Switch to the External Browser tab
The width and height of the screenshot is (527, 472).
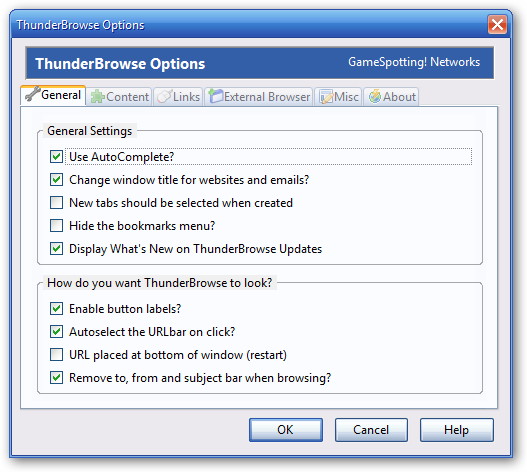259,97
